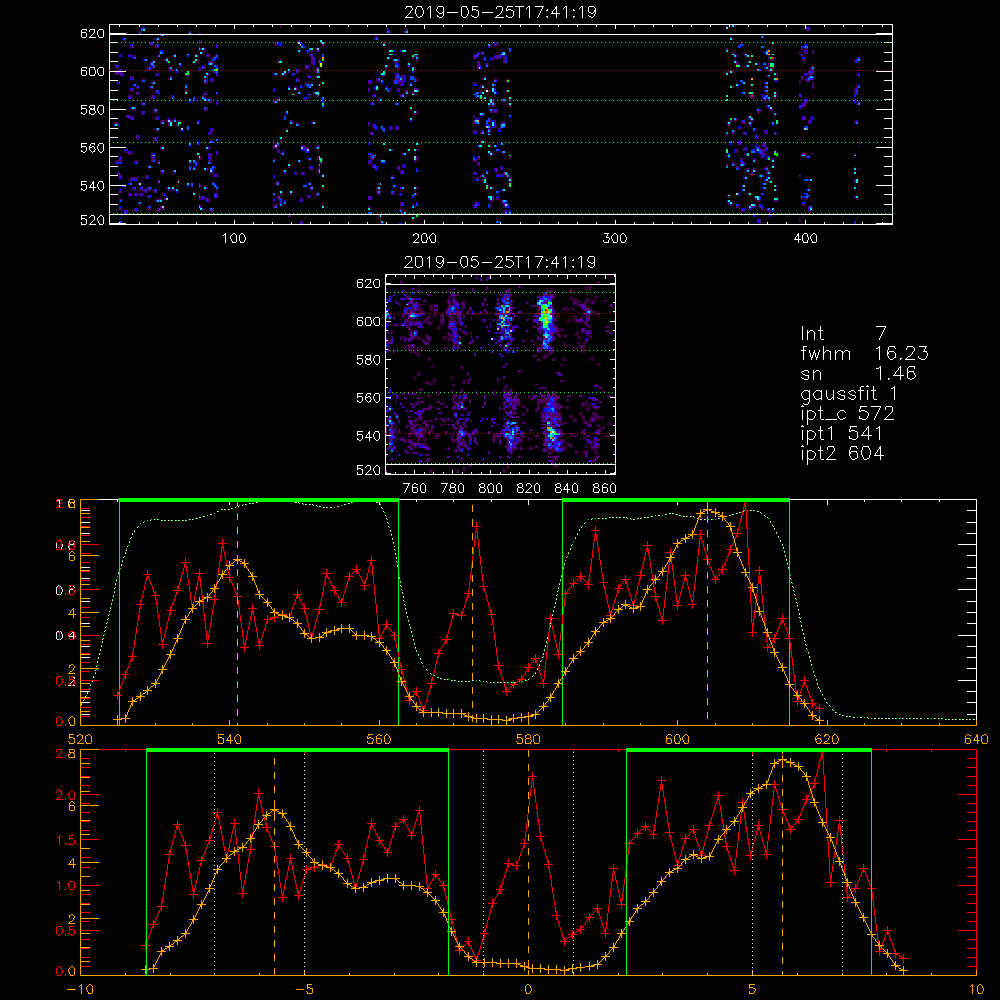Click the top raster plot title 2019-05-25T17:41:19
Viewport: 1000px width, 1000px height.
pyautogui.click(x=500, y=12)
